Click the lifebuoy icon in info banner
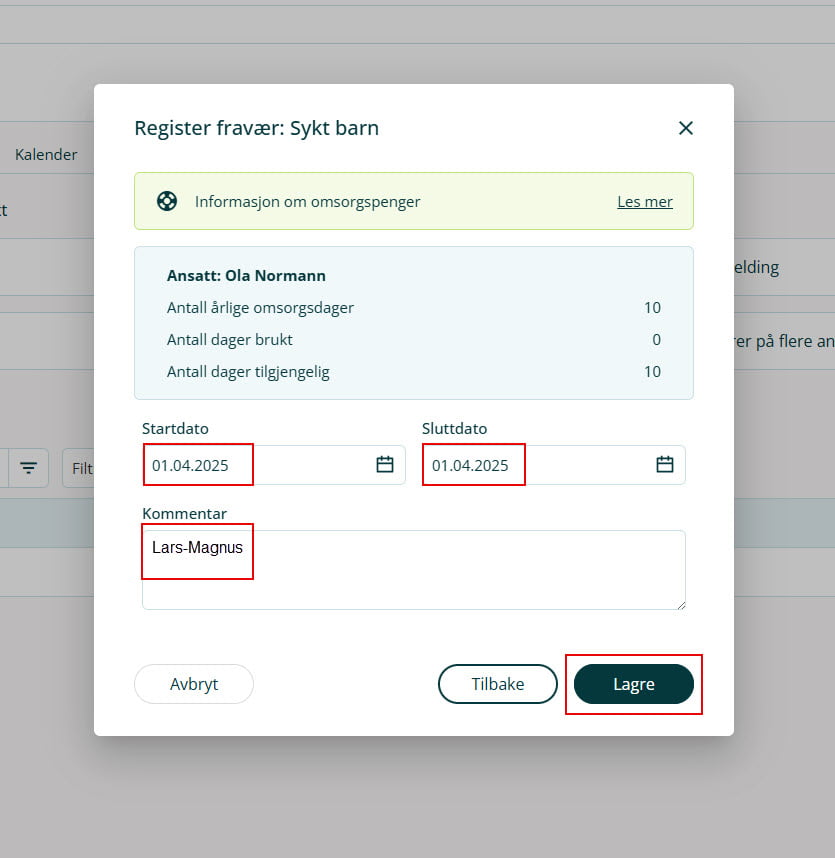 167,201
